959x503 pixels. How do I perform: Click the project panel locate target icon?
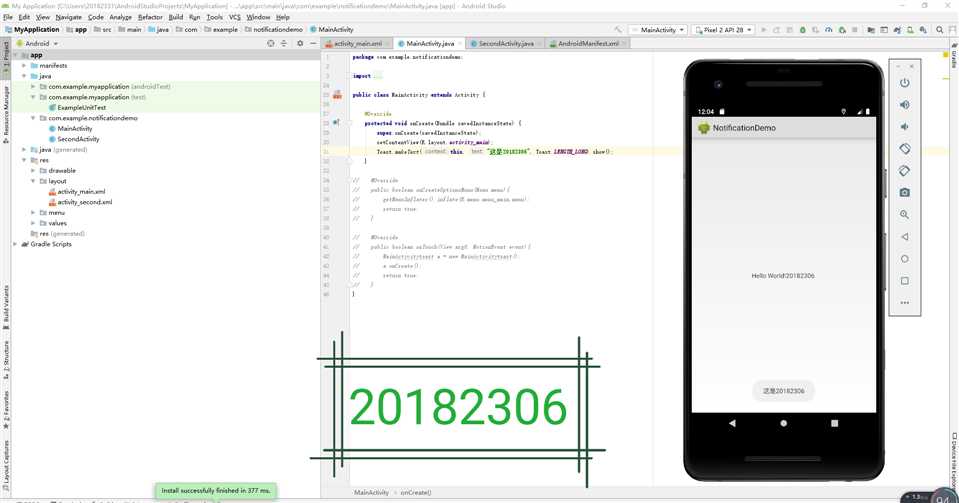click(271, 43)
